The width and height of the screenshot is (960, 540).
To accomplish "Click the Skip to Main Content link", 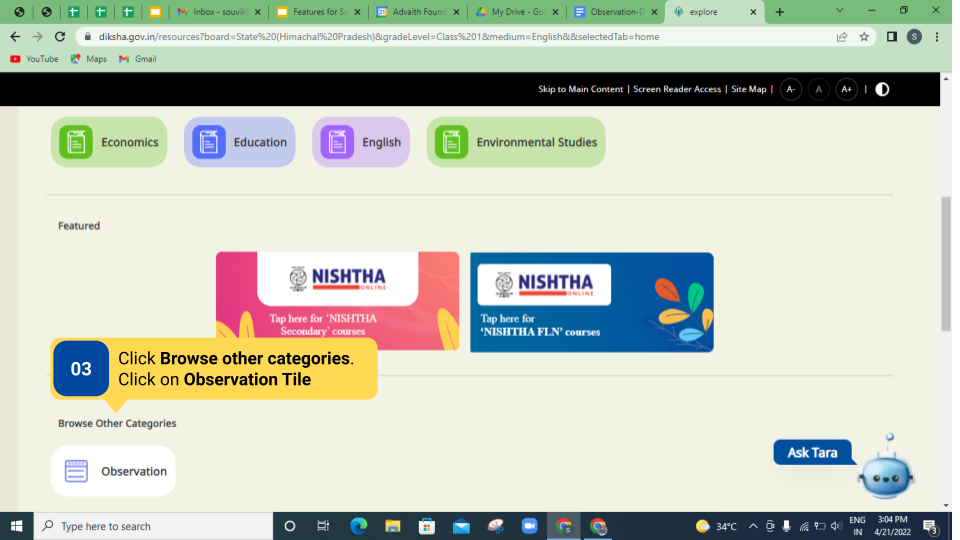I will point(580,89).
